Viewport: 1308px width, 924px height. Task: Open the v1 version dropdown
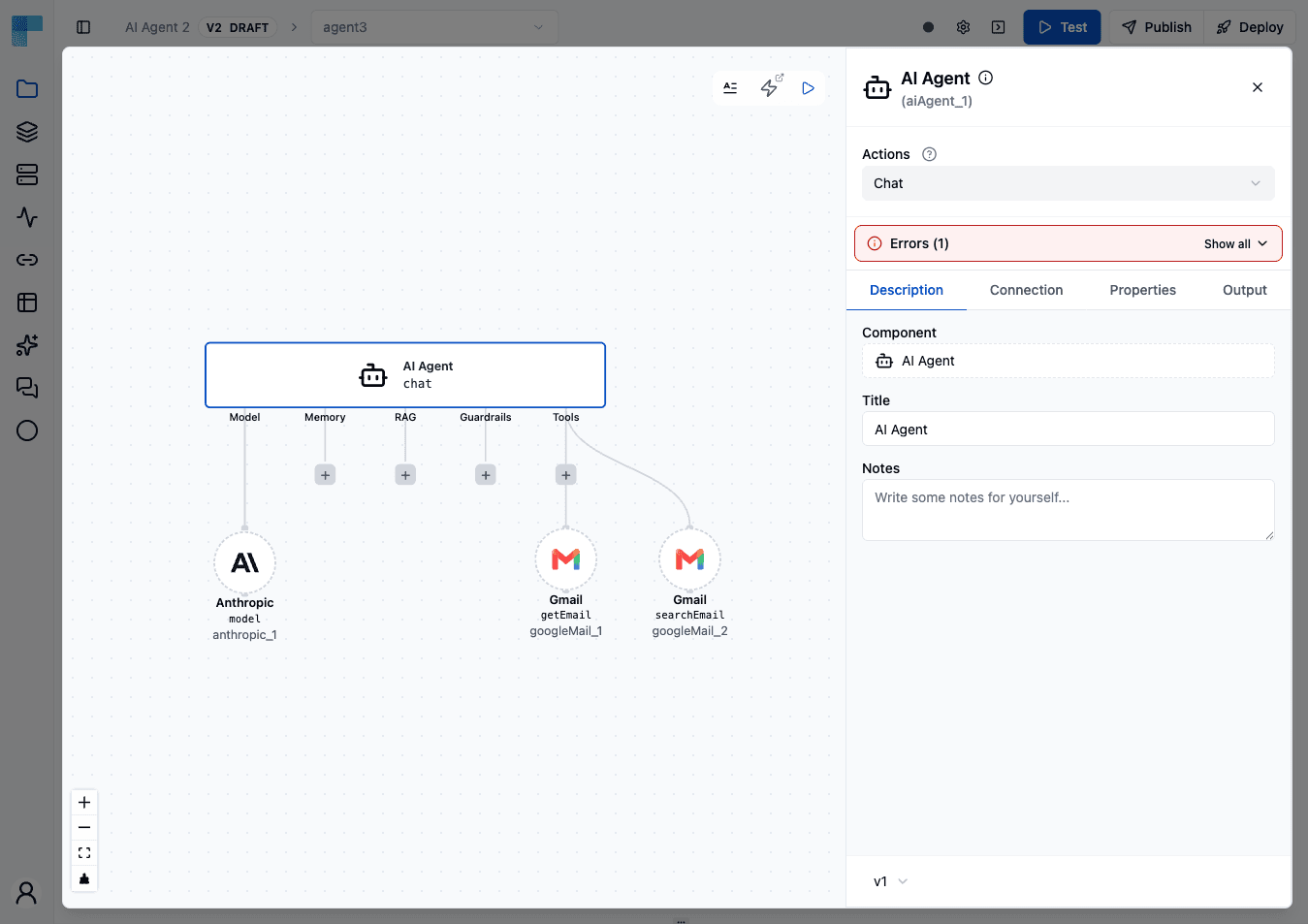tap(890, 881)
